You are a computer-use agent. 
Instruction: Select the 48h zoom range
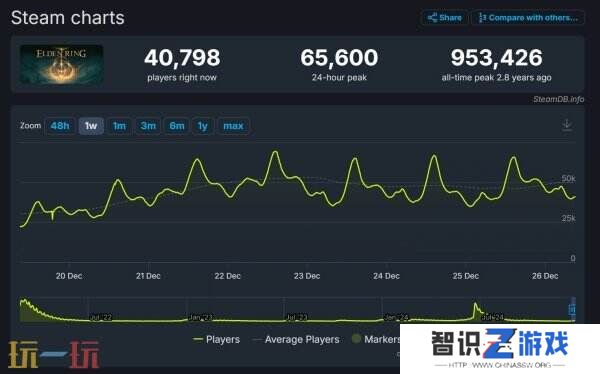[x=60, y=126]
